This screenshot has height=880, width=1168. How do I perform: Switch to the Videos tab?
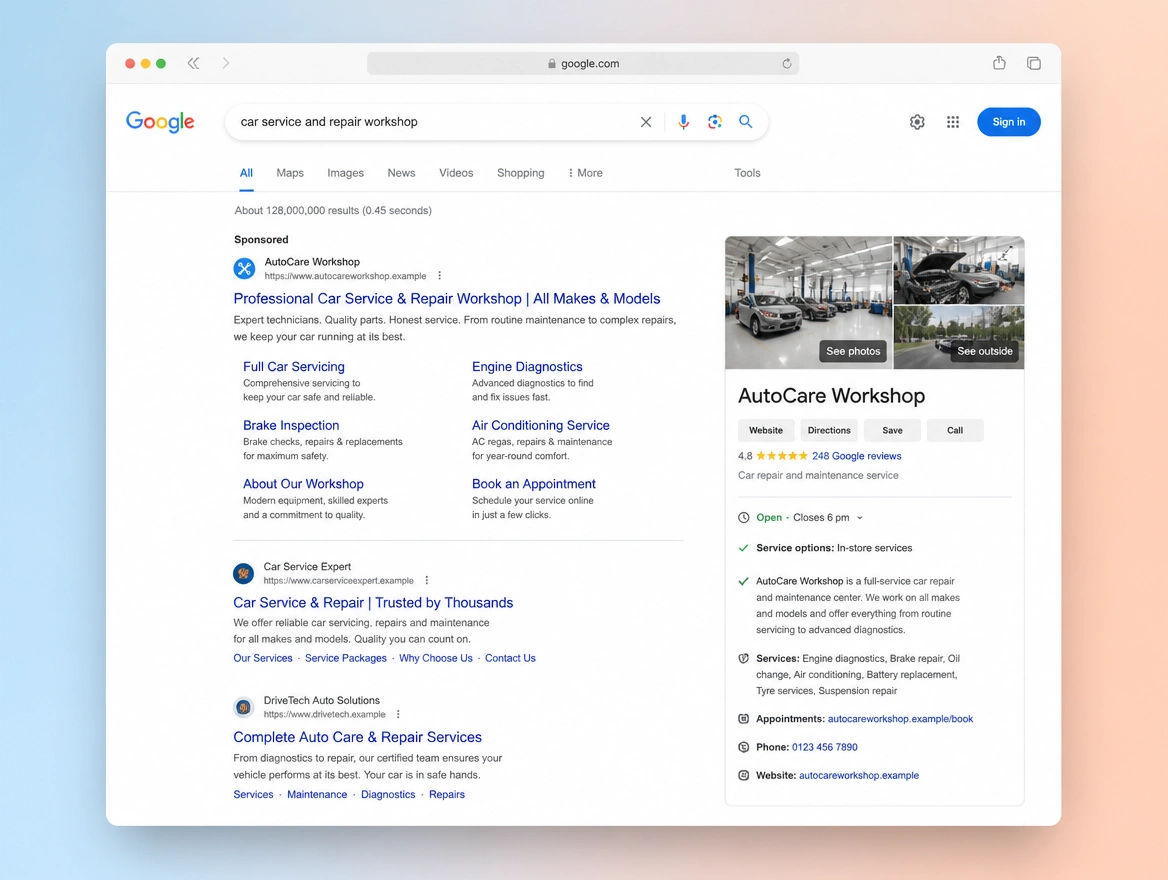point(456,173)
